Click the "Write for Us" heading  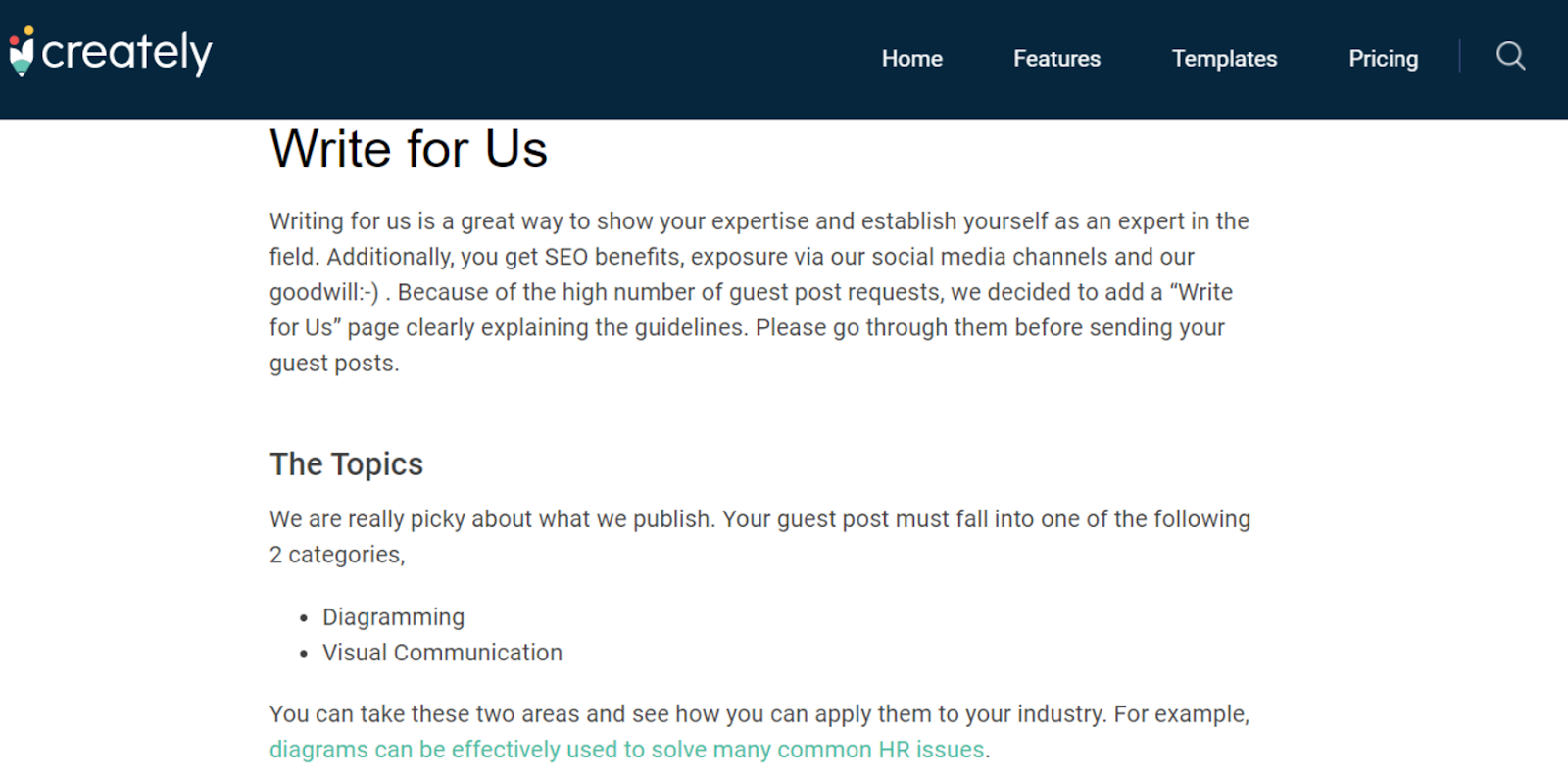(409, 149)
